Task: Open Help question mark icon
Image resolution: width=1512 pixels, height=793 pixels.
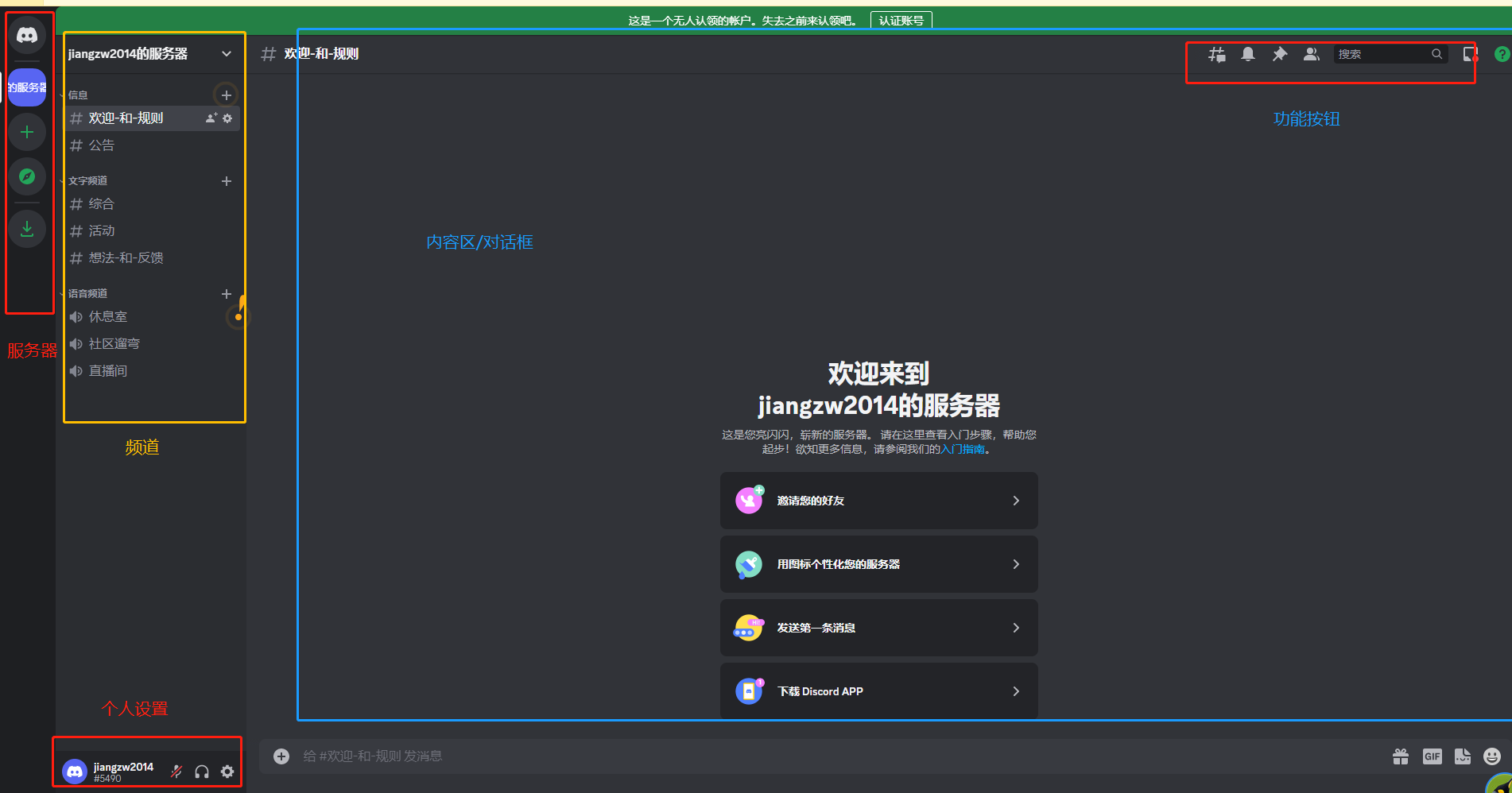Action: coord(1502,54)
